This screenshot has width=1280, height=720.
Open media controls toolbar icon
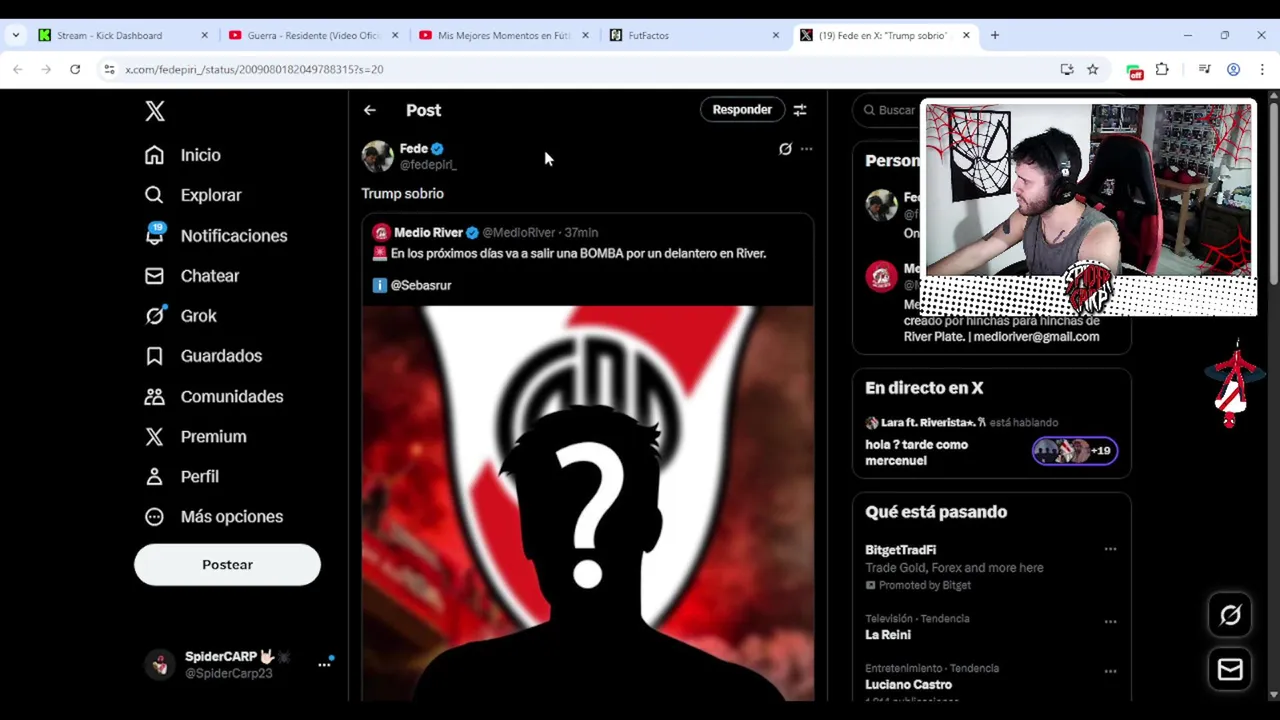(x=1204, y=69)
